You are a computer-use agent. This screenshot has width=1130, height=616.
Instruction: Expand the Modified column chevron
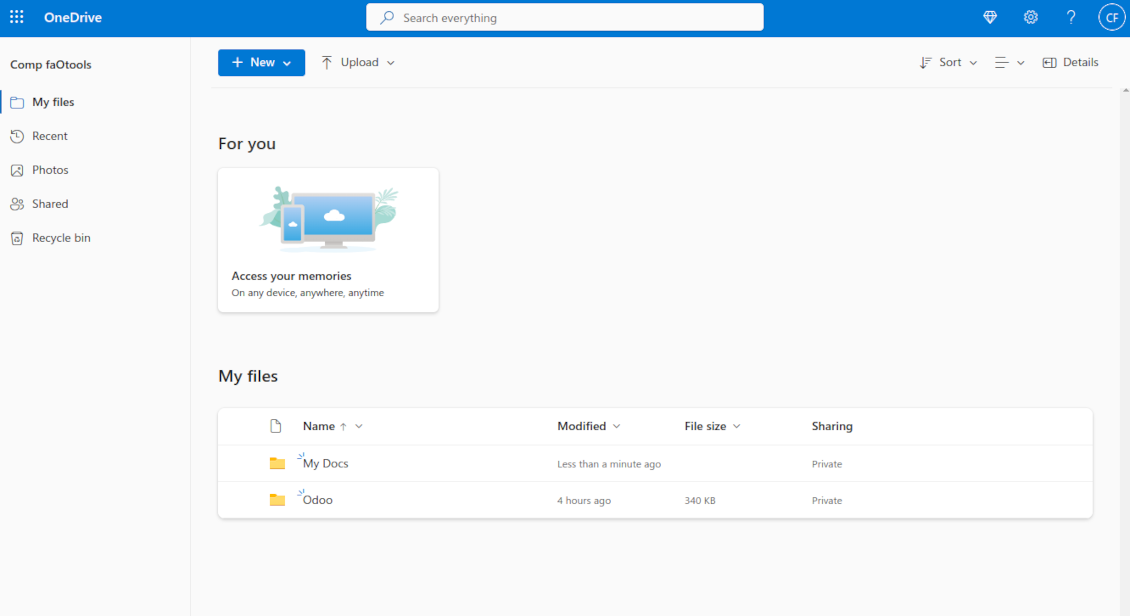[x=617, y=427]
